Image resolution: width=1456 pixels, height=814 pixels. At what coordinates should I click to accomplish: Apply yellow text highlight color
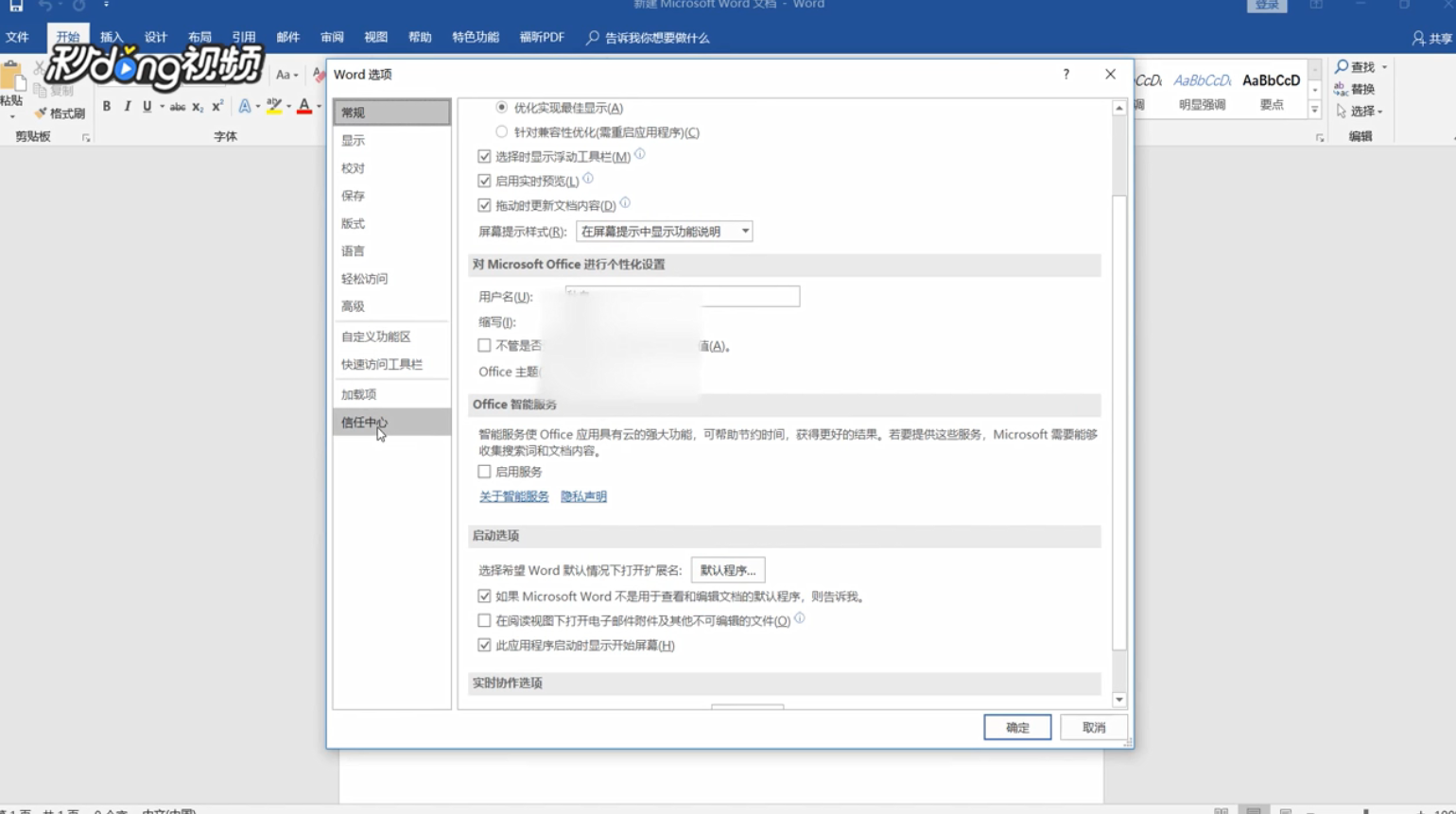pos(274,107)
